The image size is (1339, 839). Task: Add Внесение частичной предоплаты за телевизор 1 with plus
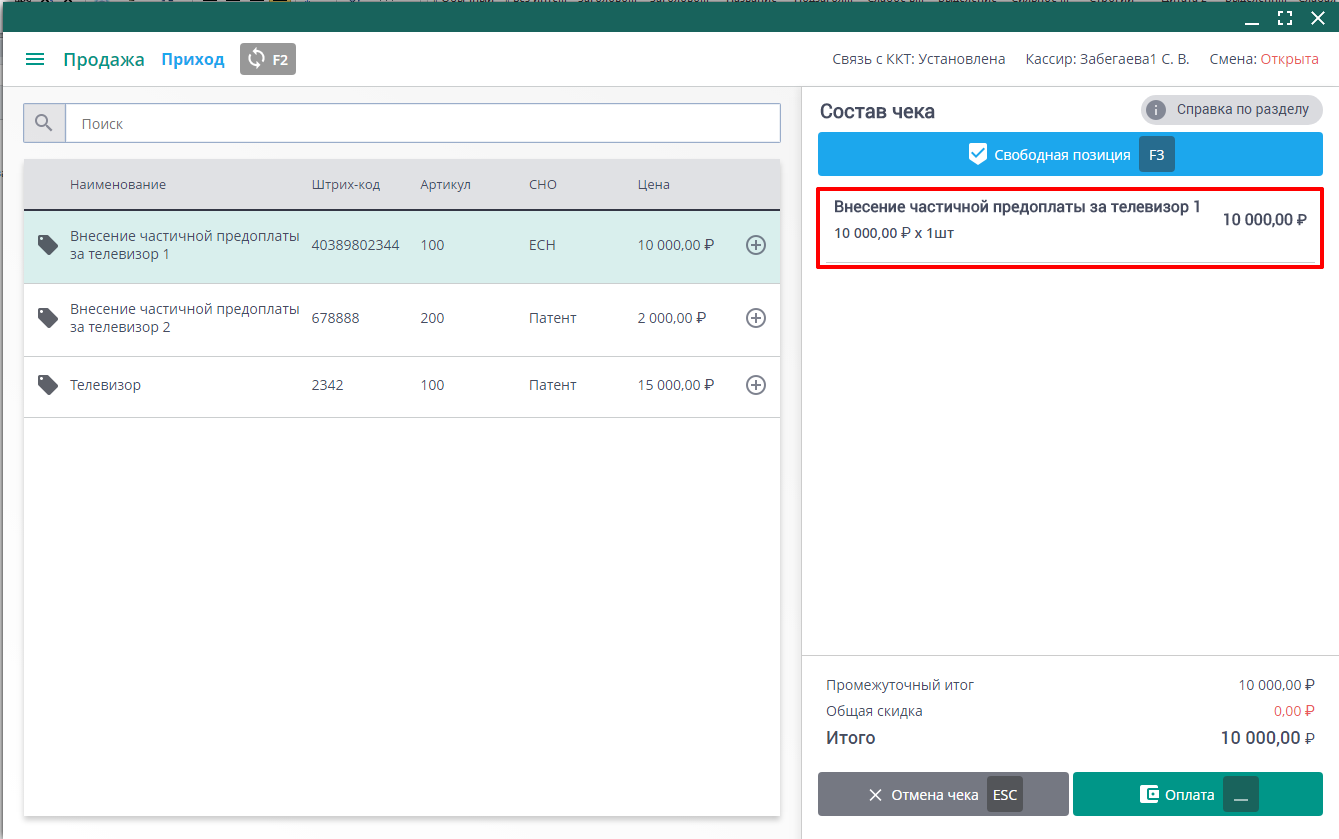756,245
